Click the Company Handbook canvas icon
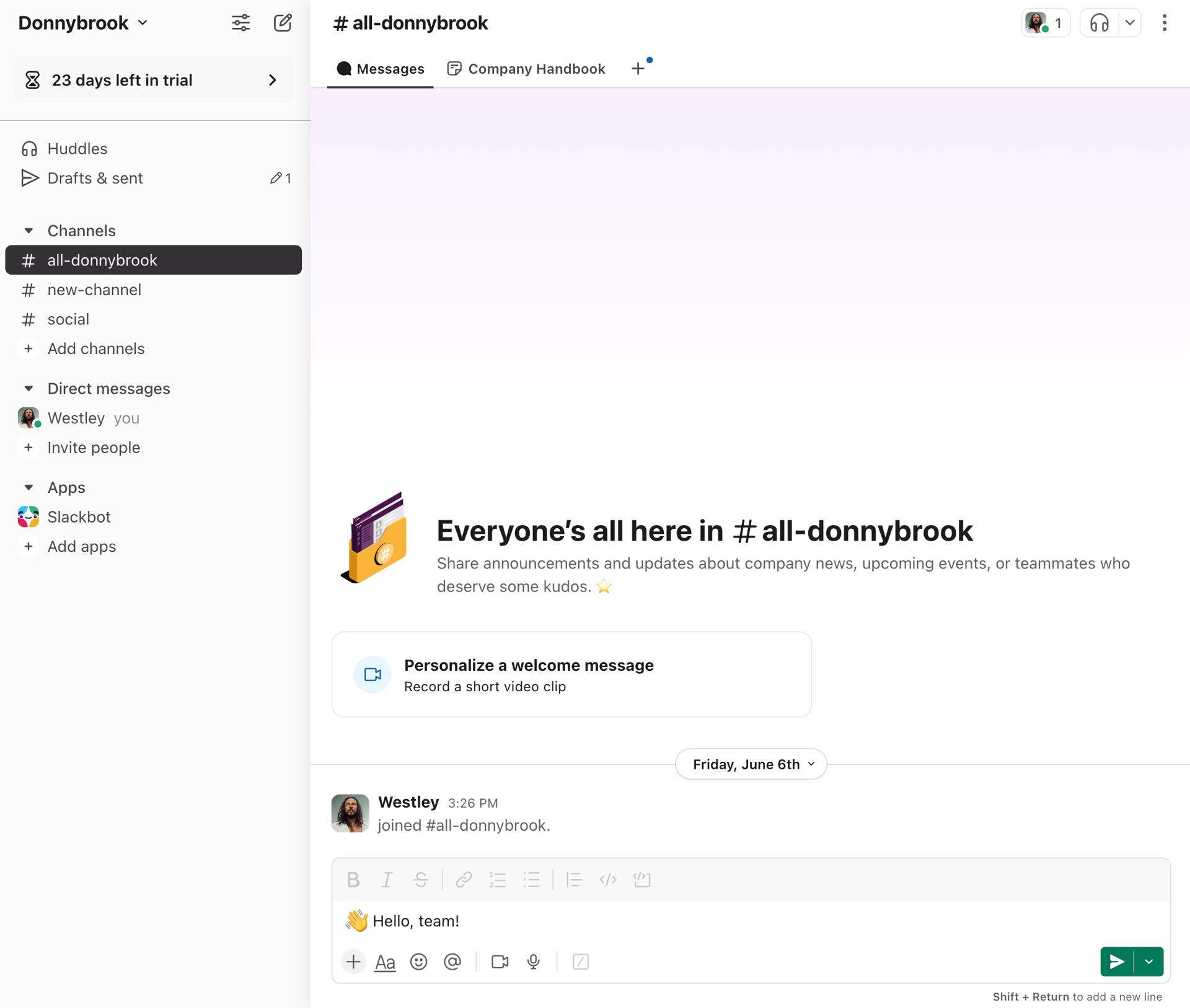1190x1008 pixels. coord(454,69)
